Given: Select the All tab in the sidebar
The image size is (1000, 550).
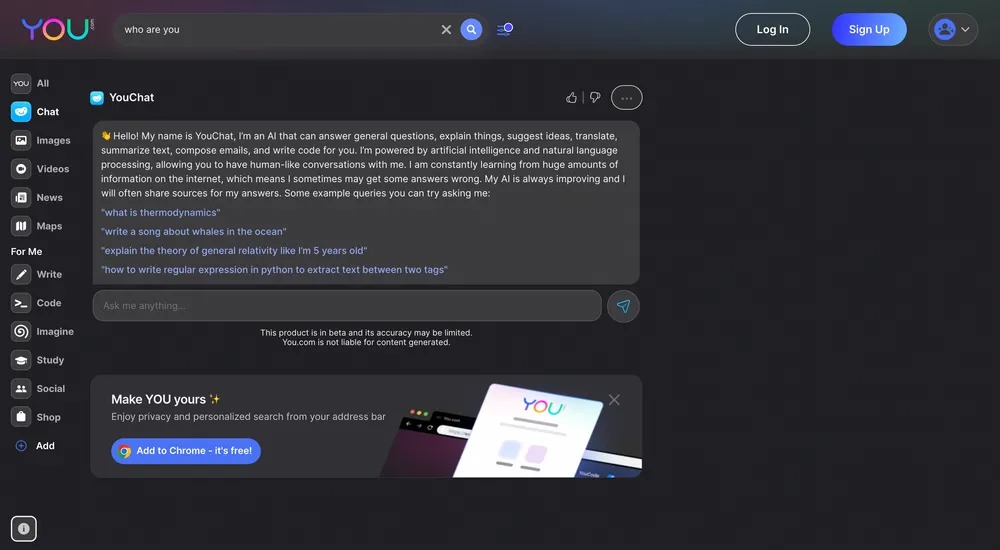Looking at the screenshot, I should [x=31, y=83].
